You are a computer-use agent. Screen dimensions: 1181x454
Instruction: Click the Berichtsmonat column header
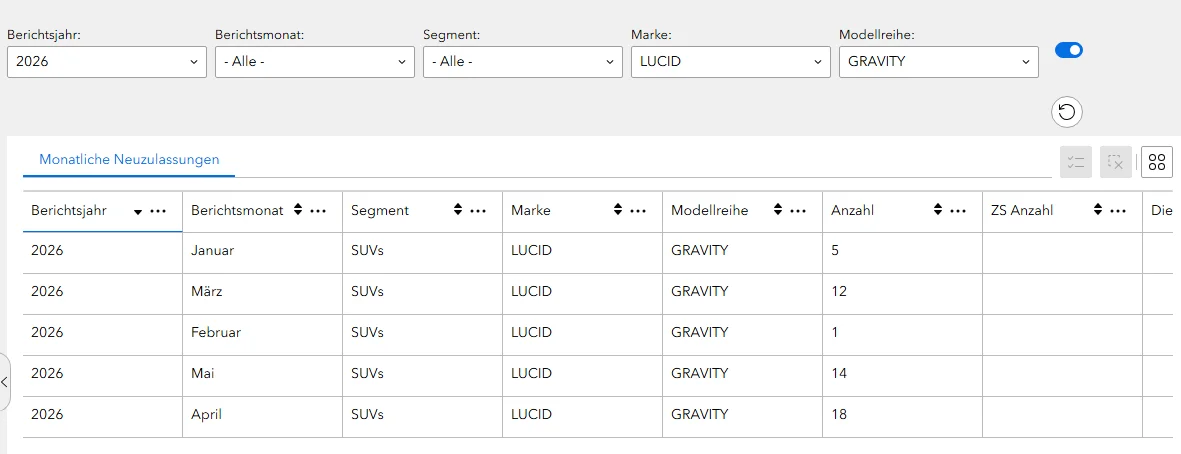coord(263,212)
